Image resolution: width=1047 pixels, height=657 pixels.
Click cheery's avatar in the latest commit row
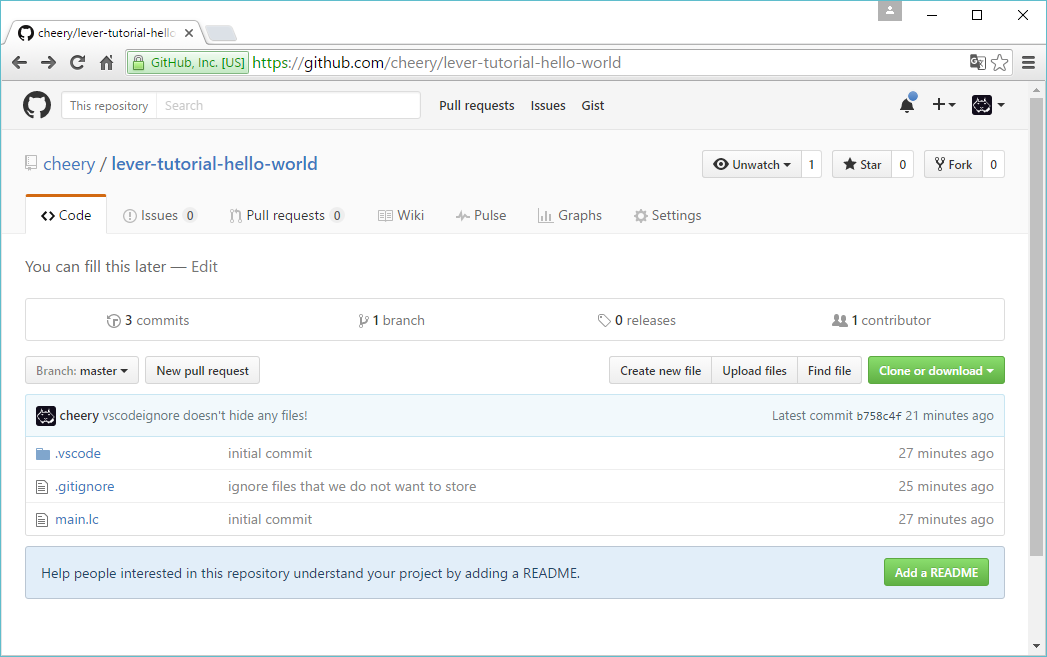pyautogui.click(x=45, y=416)
